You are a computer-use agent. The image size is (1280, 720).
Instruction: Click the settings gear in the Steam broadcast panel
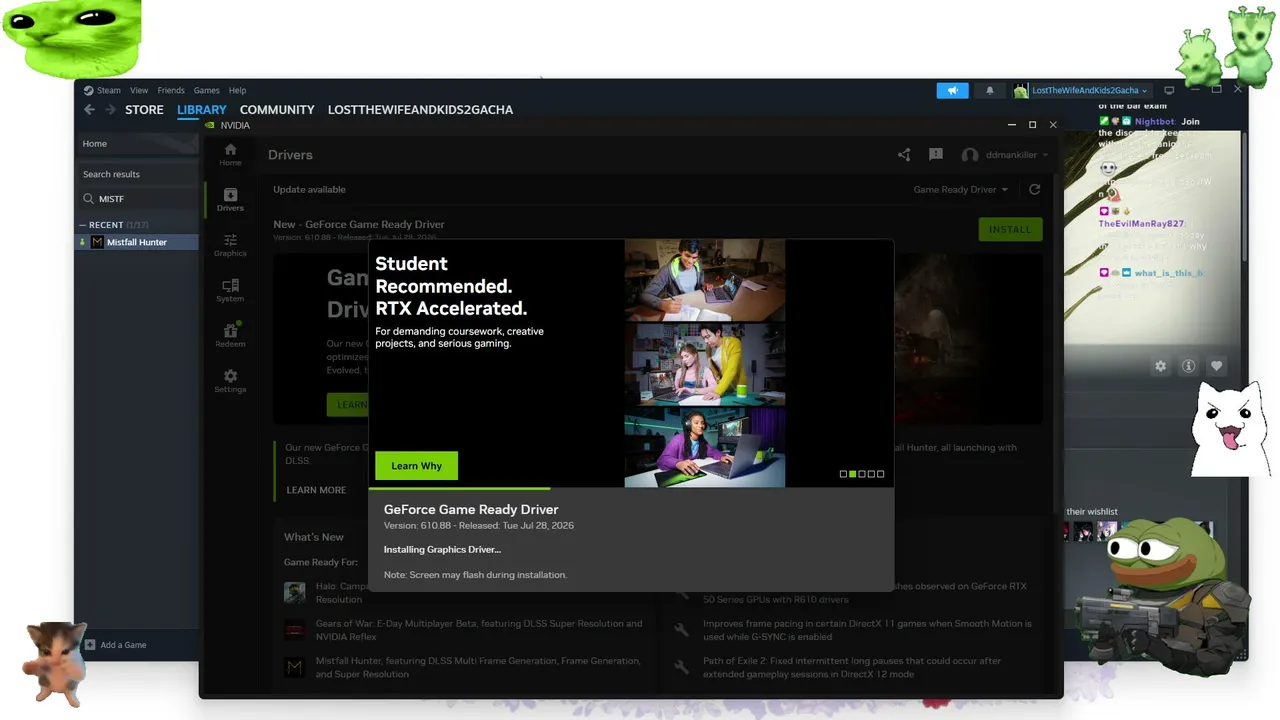click(x=1160, y=366)
